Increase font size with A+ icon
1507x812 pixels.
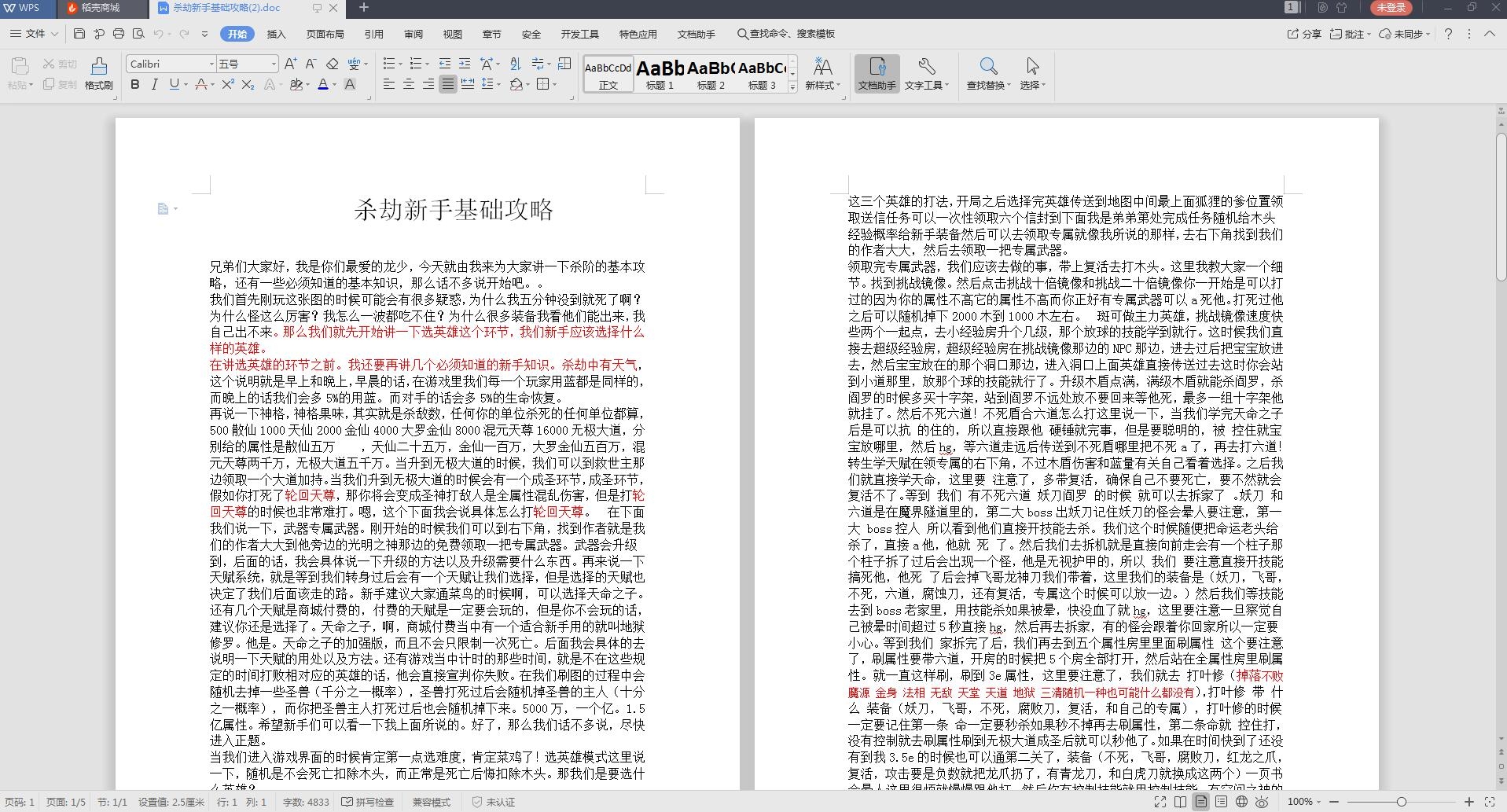(290, 64)
